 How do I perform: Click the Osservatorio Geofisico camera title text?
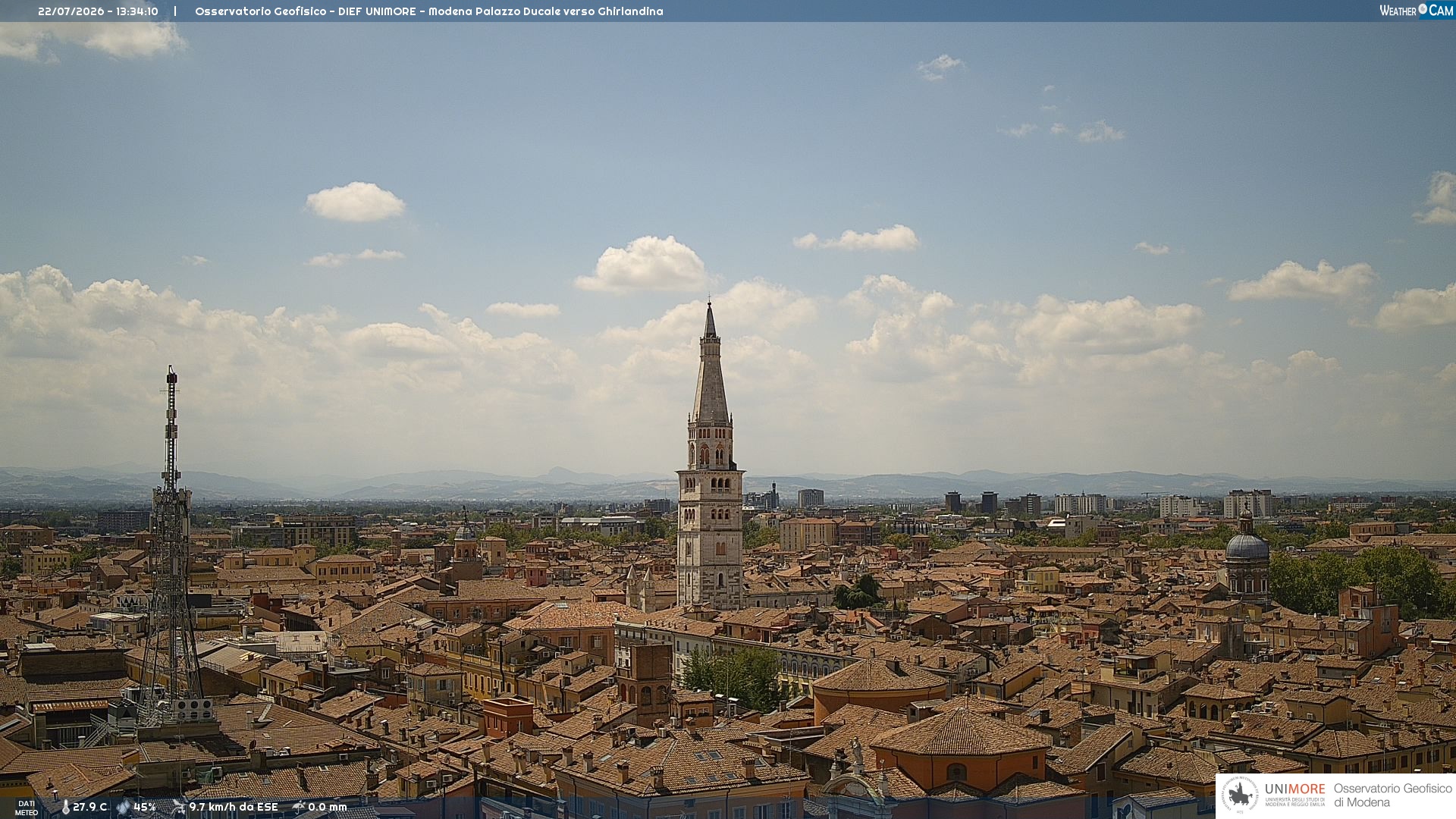pos(429,11)
